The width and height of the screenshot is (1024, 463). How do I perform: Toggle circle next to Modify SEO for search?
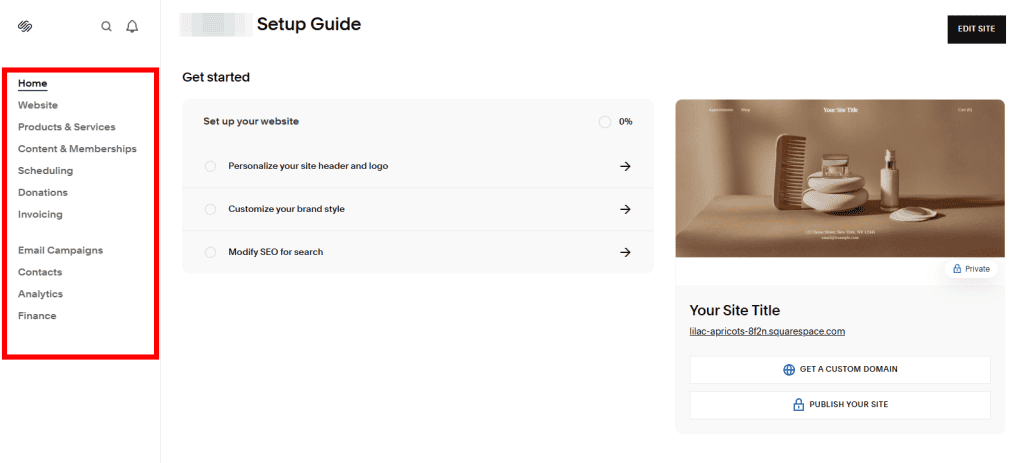(210, 252)
